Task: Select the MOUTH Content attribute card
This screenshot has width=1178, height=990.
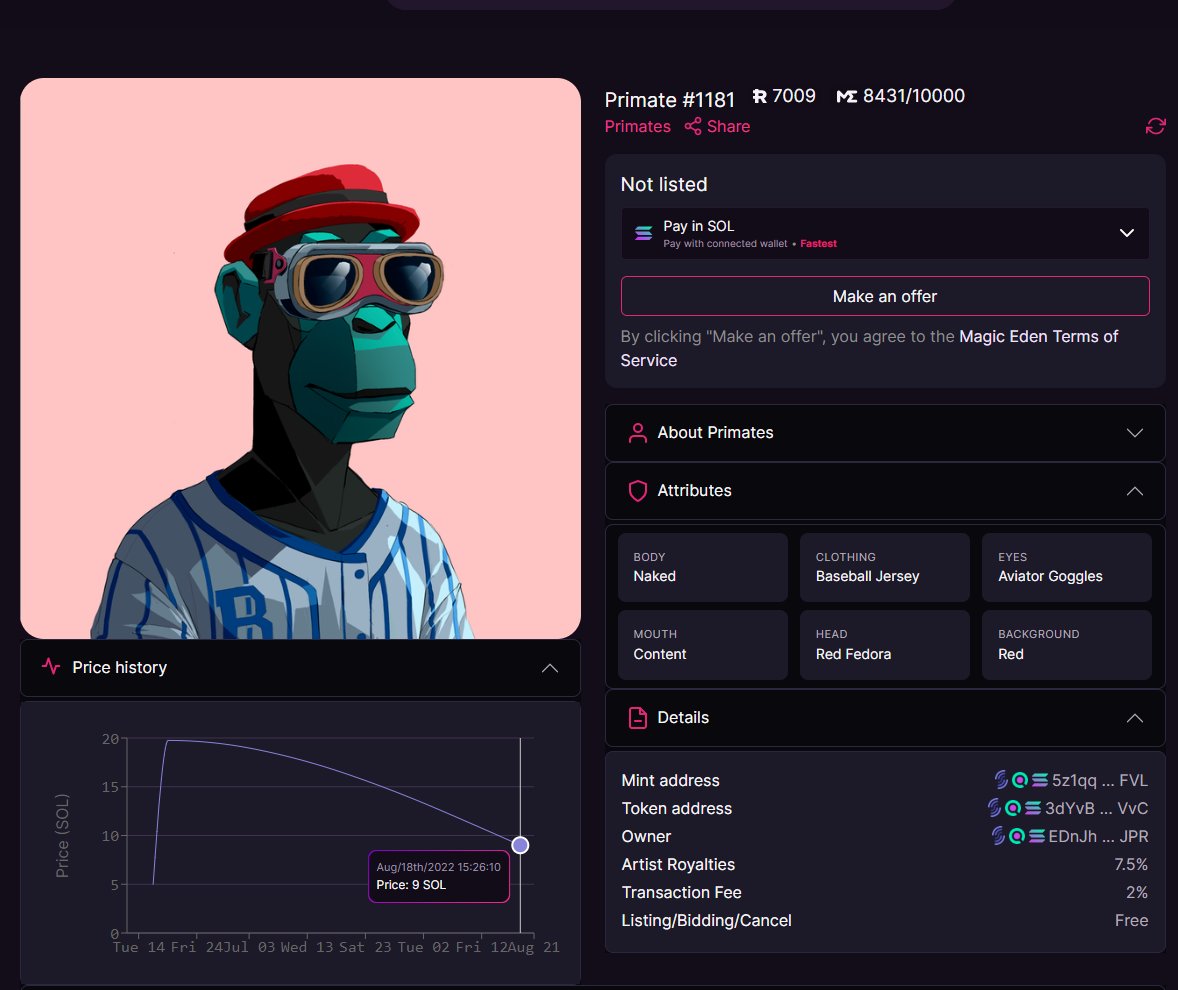Action: click(702, 645)
